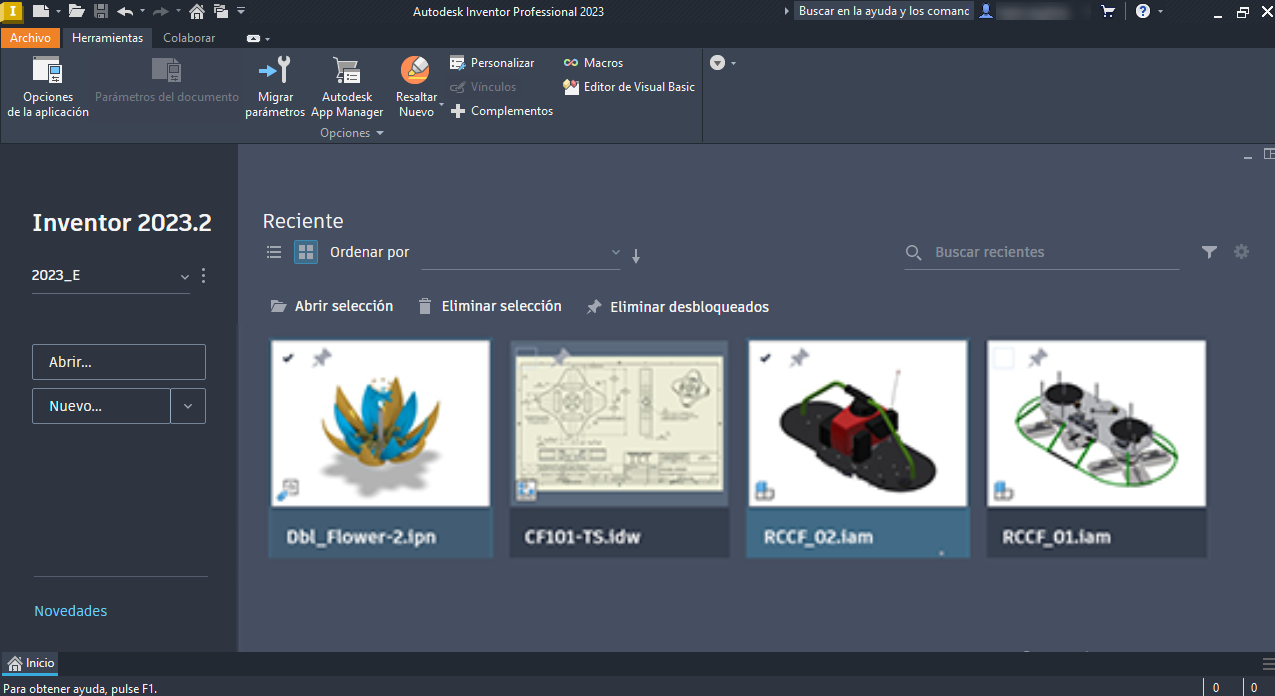Select Inicio document tab
Viewport: 1275px width, 696px height.
[x=31, y=663]
